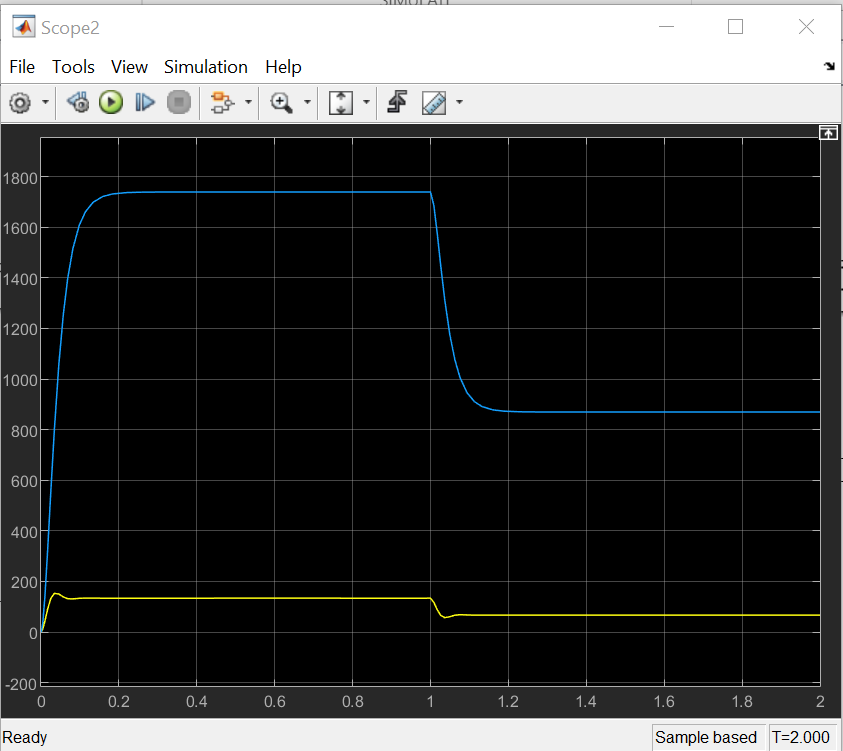The width and height of the screenshot is (843, 751).
Task: Click the collapse arrow in plot corner
Action: coord(828,132)
